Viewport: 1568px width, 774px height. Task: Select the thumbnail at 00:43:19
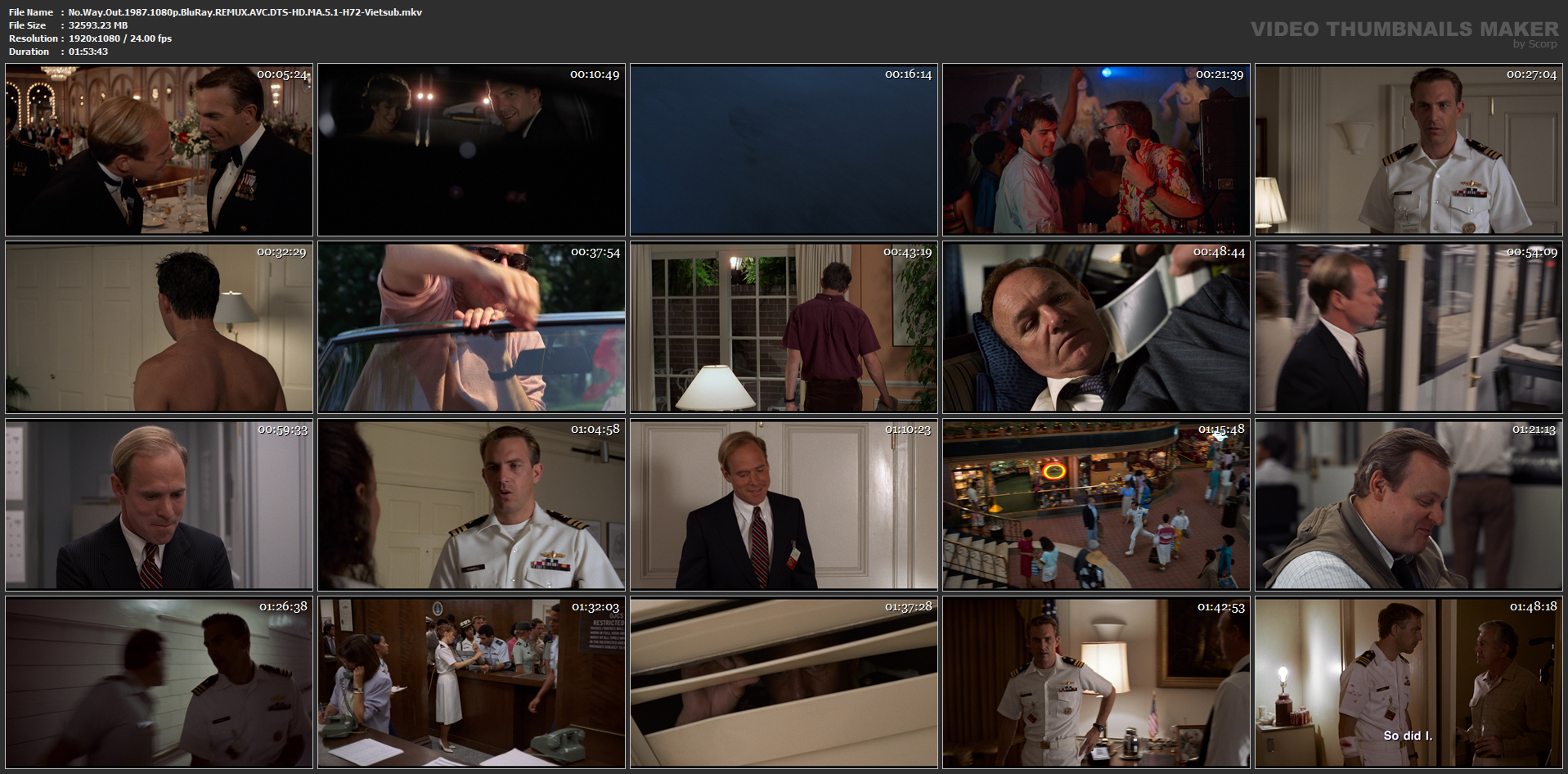784,327
